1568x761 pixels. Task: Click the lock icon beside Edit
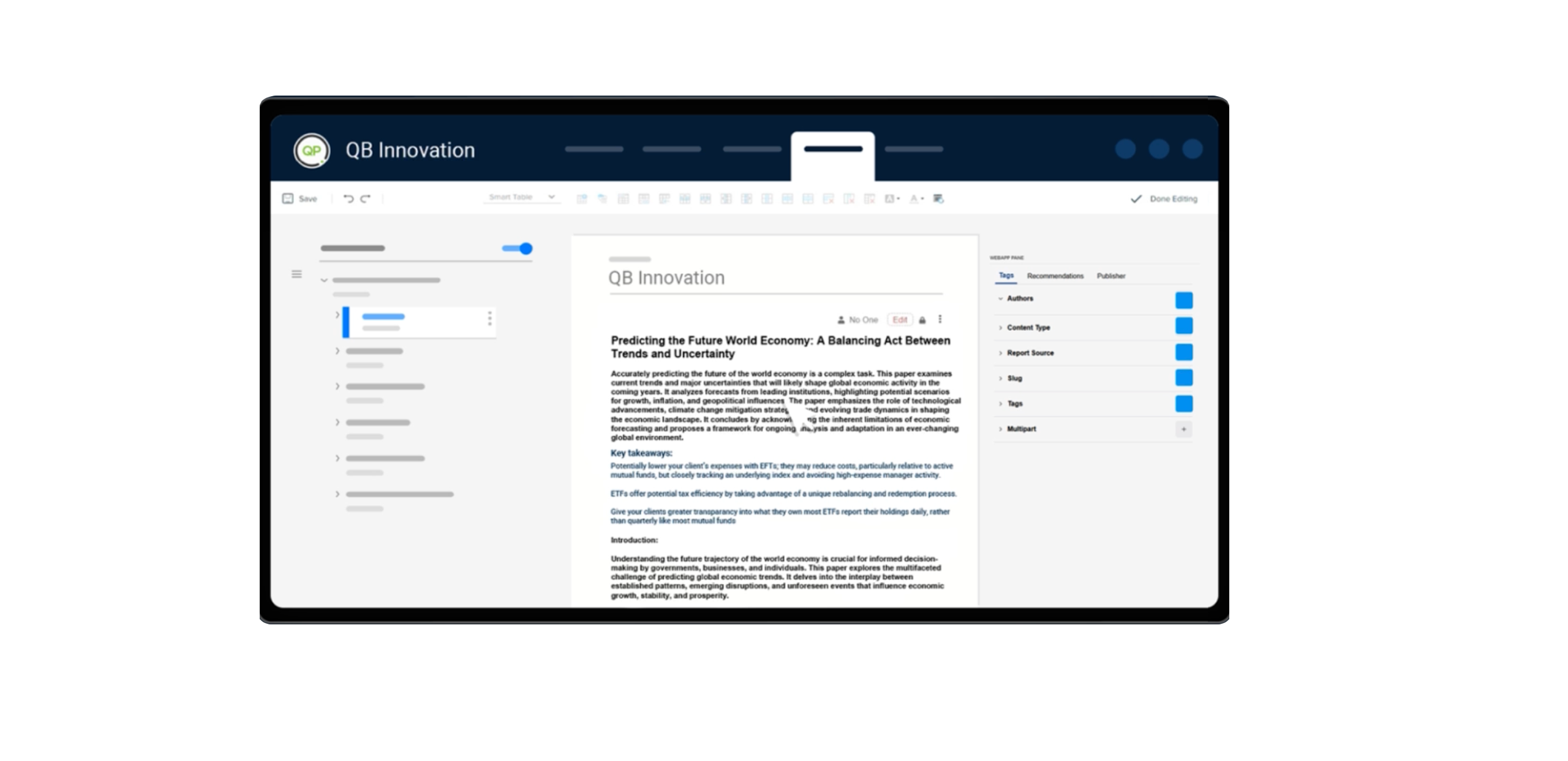pos(922,320)
